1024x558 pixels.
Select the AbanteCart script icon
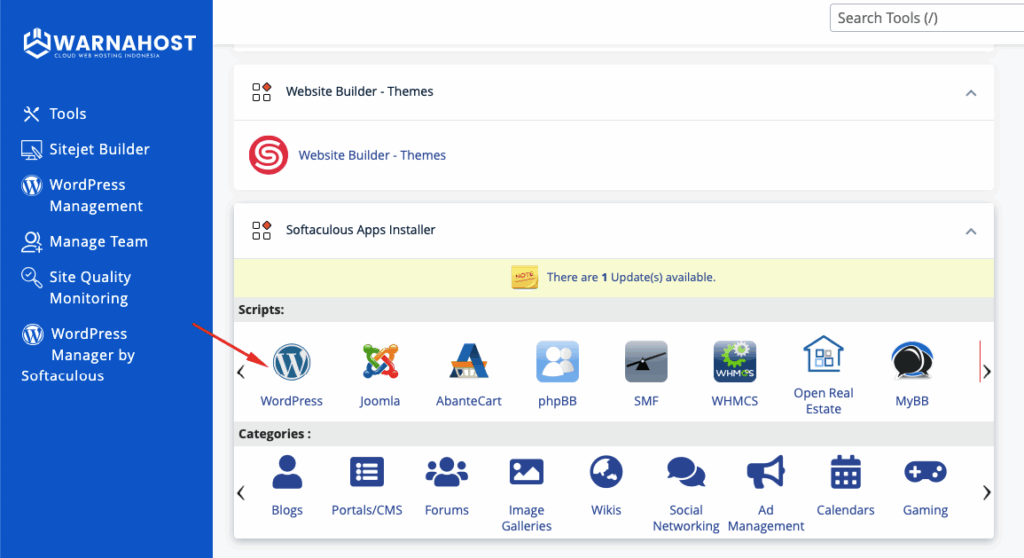468,361
